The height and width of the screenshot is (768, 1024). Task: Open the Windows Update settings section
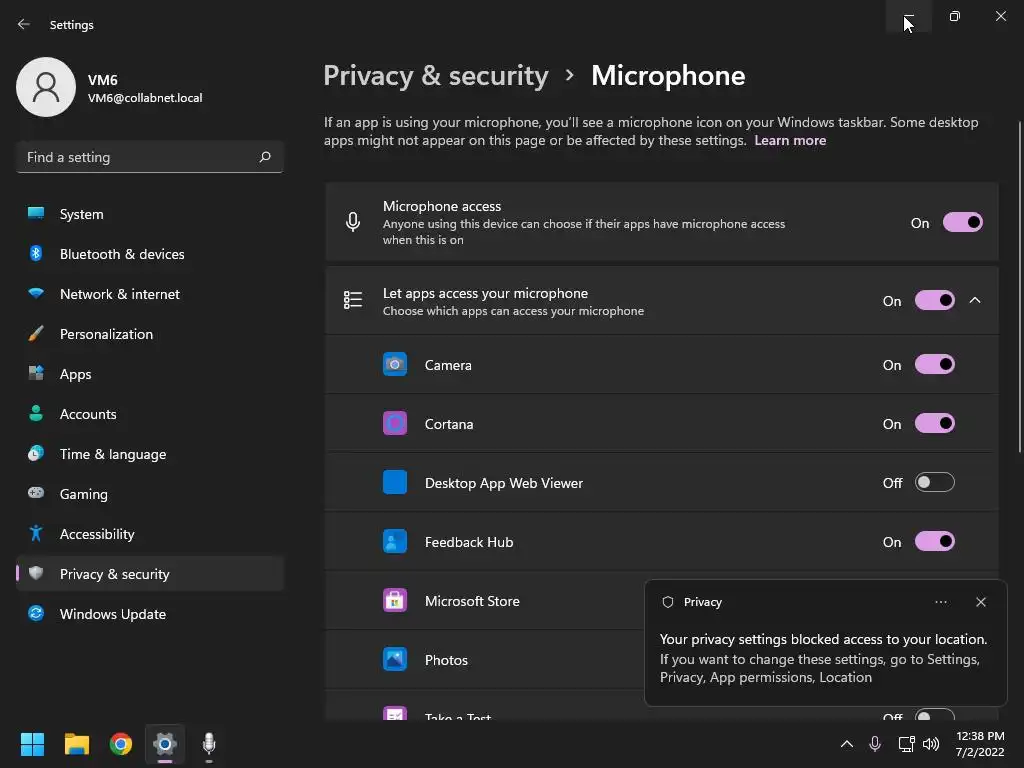point(112,614)
